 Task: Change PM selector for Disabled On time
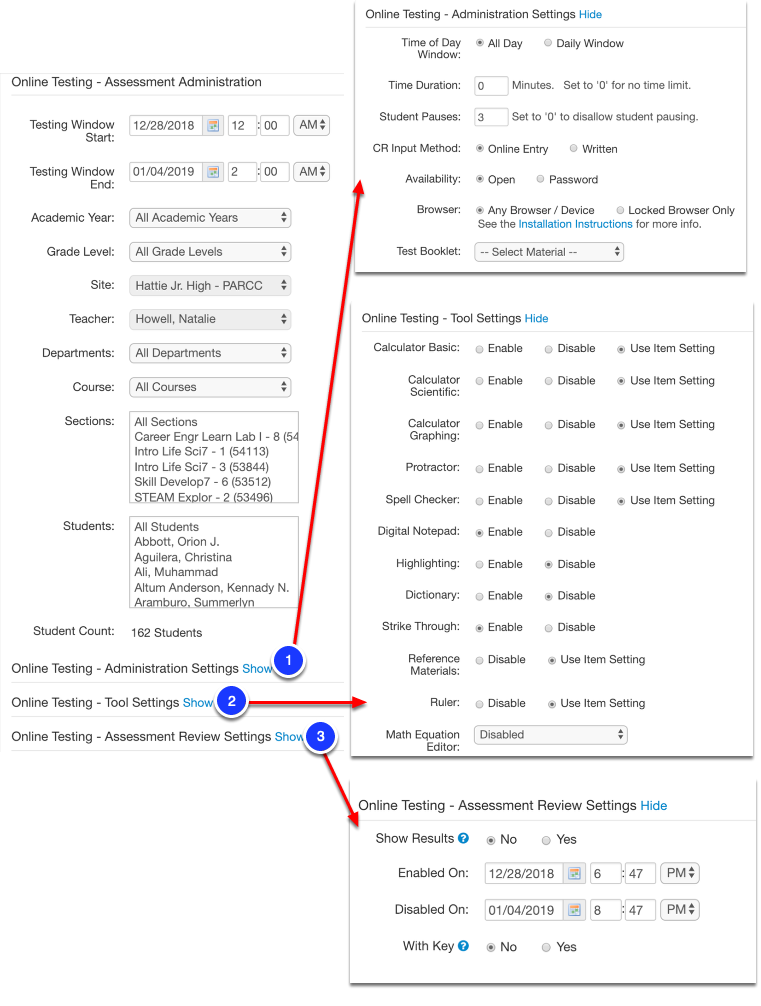[x=680, y=910]
